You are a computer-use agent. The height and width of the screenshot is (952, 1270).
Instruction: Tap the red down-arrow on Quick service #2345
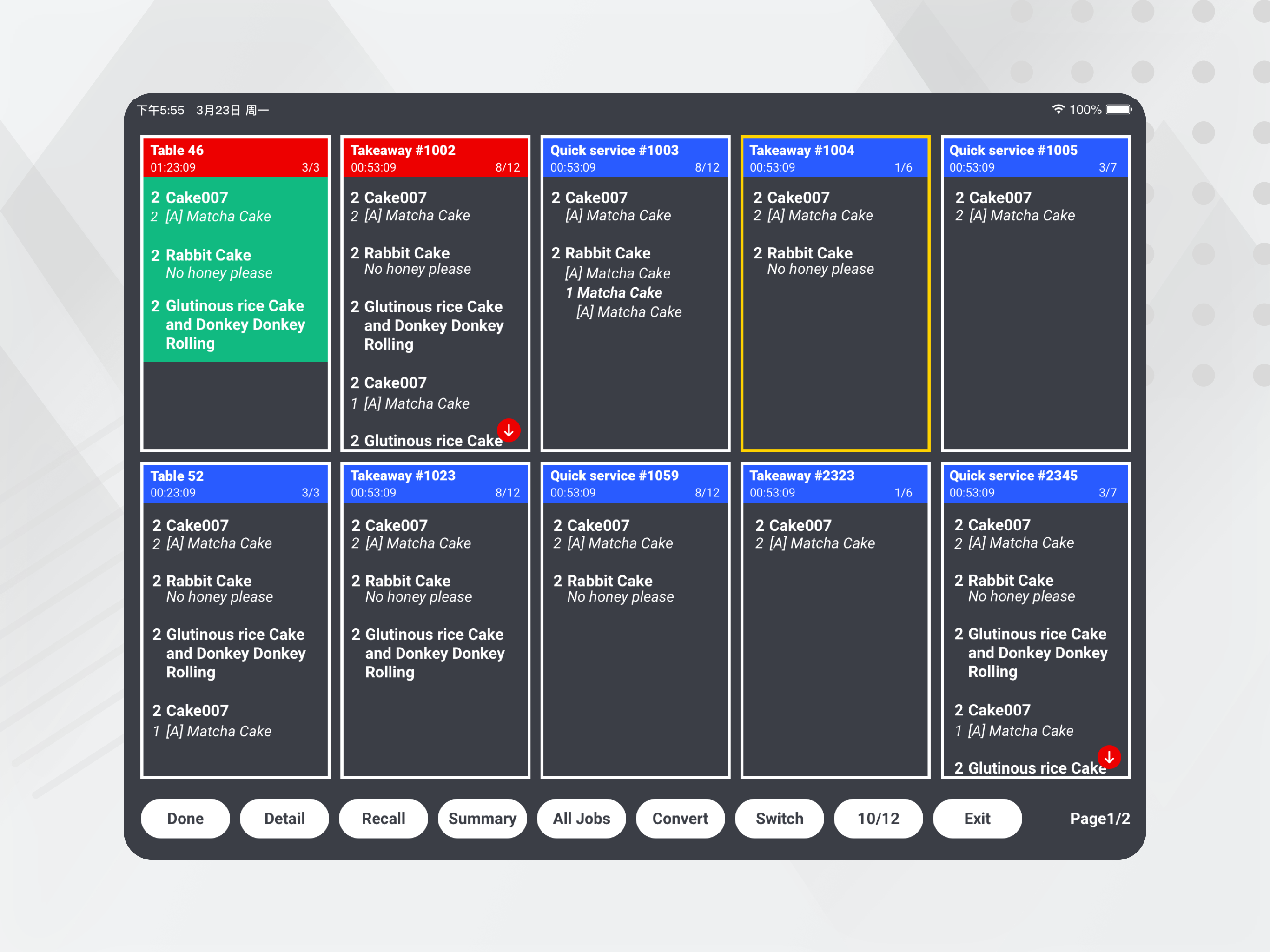click(x=1109, y=757)
